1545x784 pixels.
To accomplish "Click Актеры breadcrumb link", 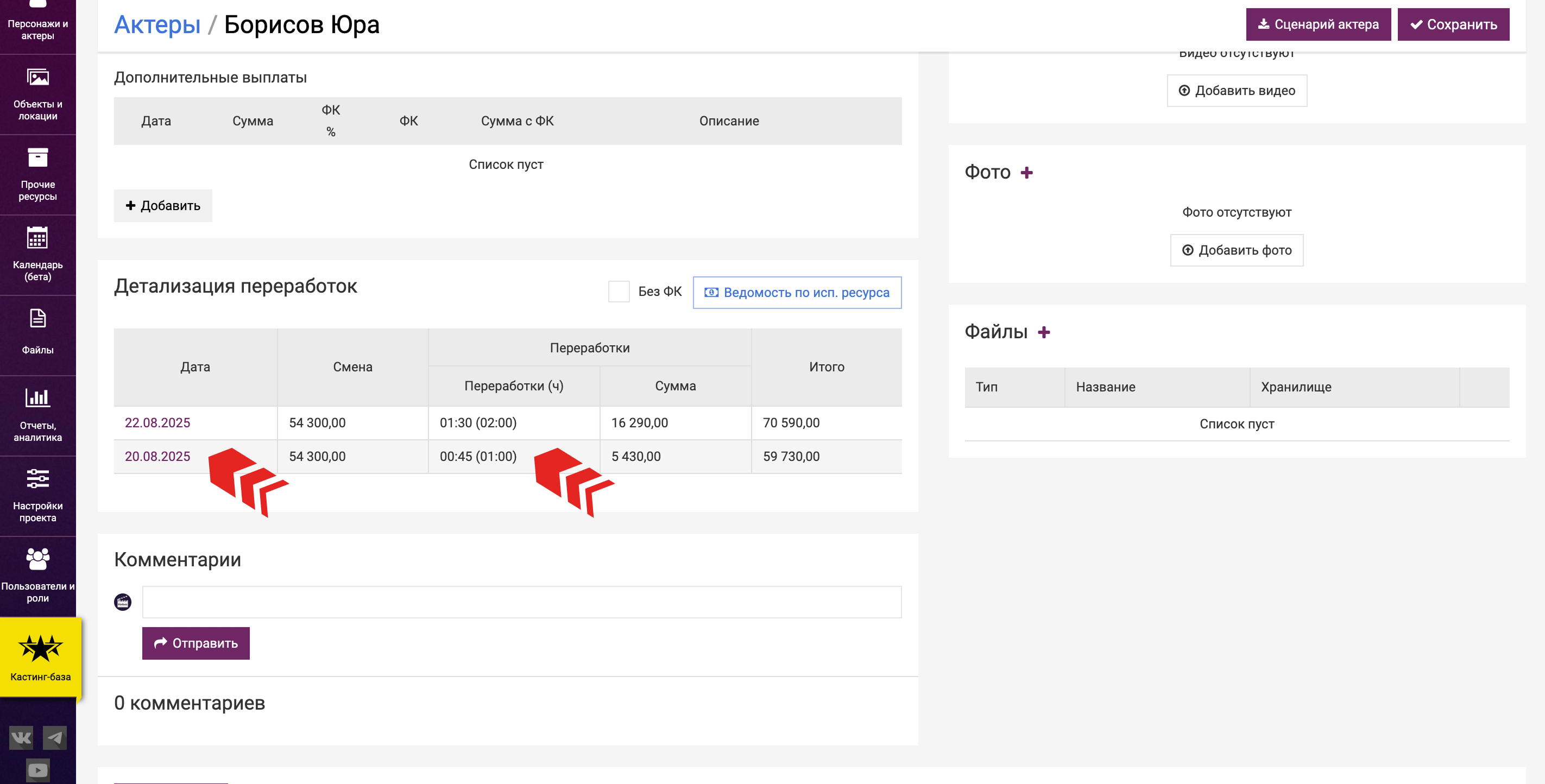I will point(157,25).
